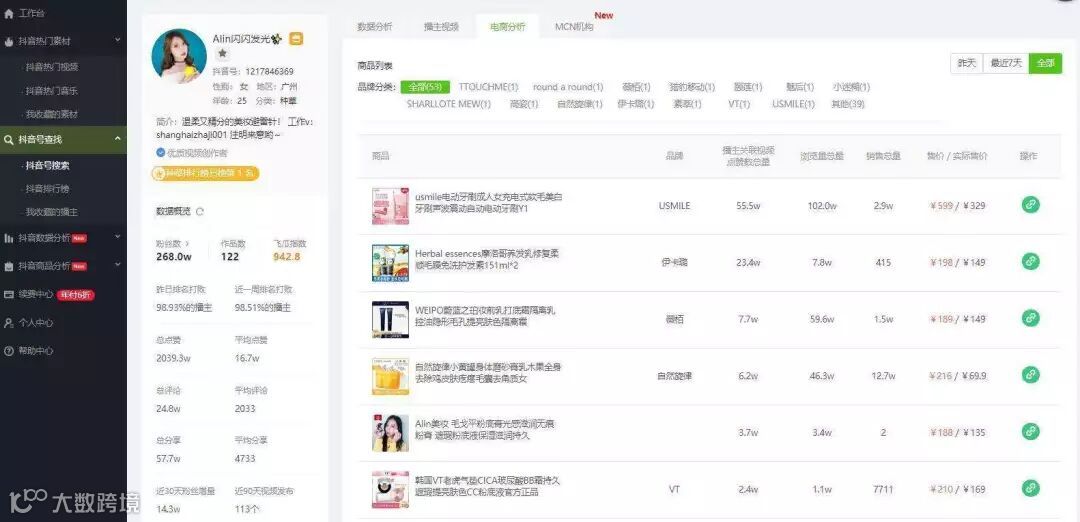This screenshot has height=522, width=1080.
Task: Collapse the 抖音热门素材 section chevron
Action: [x=117, y=41]
